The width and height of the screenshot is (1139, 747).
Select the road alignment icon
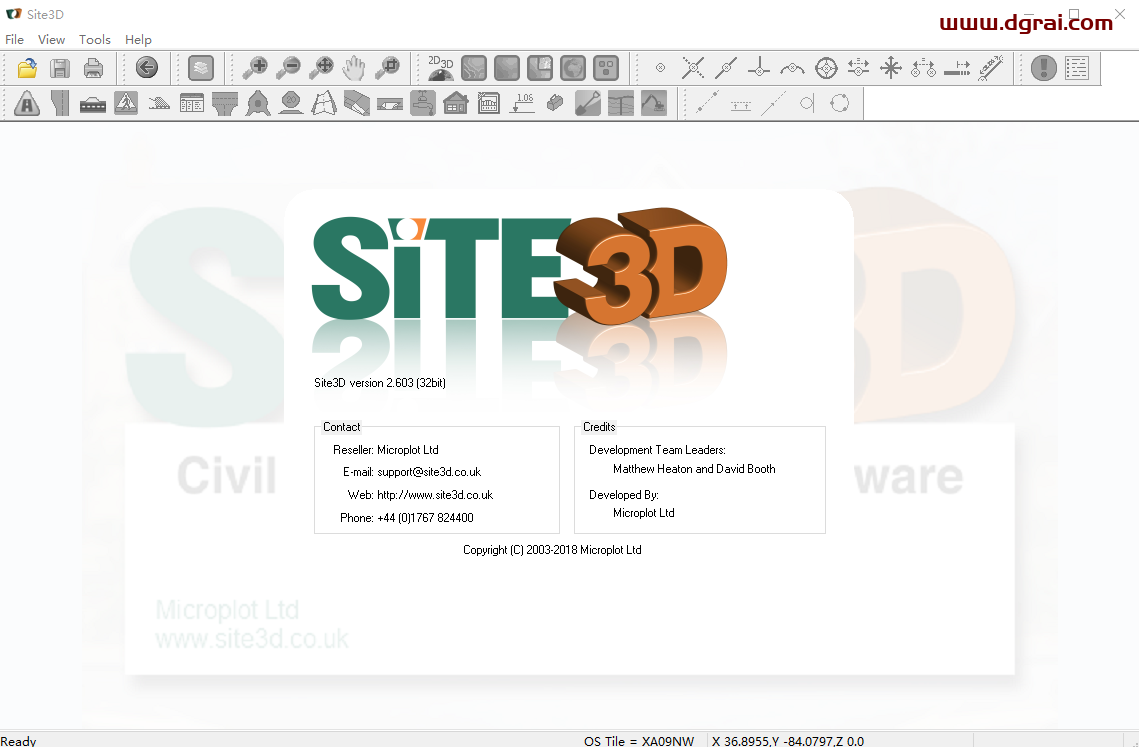[60, 103]
